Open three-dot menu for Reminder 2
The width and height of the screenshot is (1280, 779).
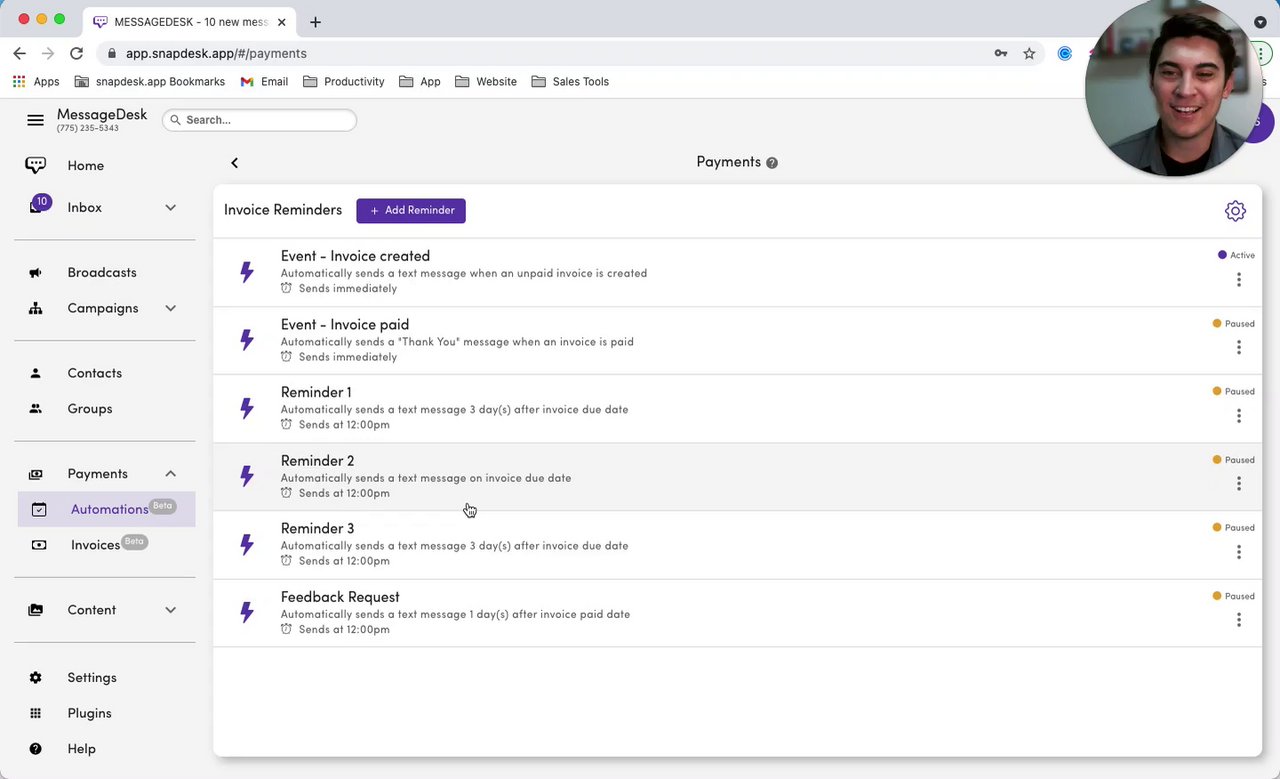[1238, 484]
